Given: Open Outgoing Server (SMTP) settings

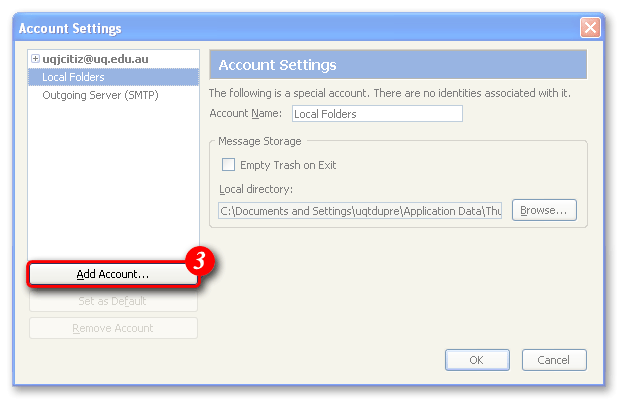Looking at the screenshot, I should (100, 95).
